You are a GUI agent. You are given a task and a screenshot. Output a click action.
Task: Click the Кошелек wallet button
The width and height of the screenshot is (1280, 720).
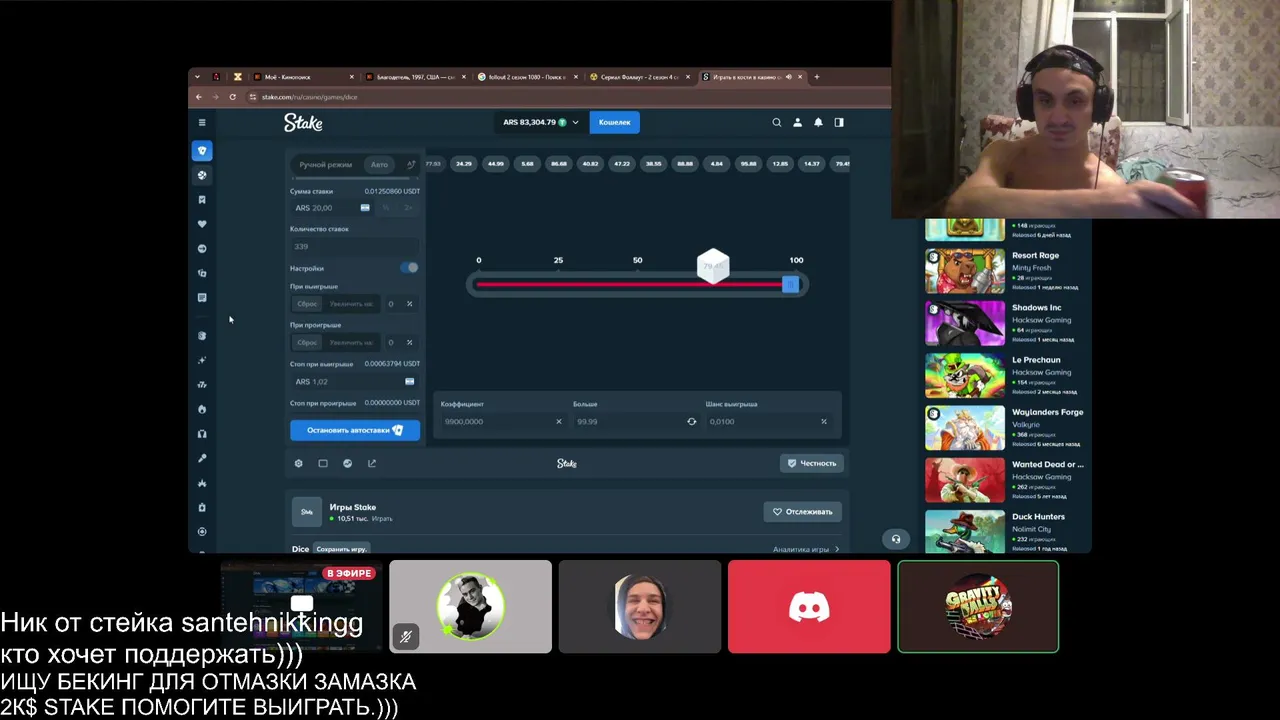tap(615, 122)
